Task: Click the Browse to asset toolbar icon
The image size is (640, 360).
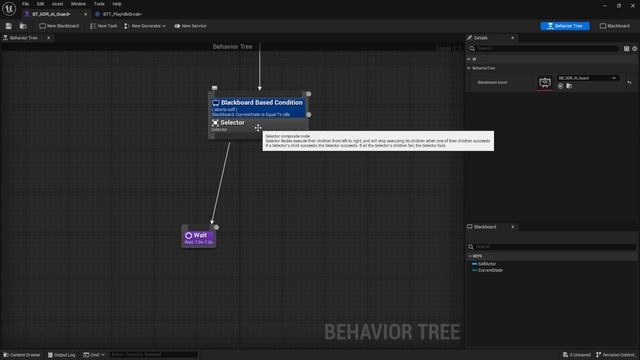Action: click(x=23, y=26)
